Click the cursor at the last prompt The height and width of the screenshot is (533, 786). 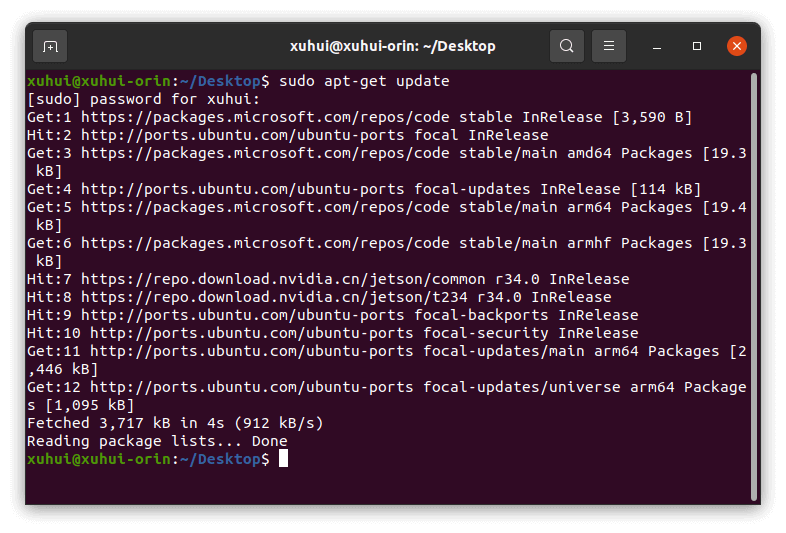[x=283, y=458]
